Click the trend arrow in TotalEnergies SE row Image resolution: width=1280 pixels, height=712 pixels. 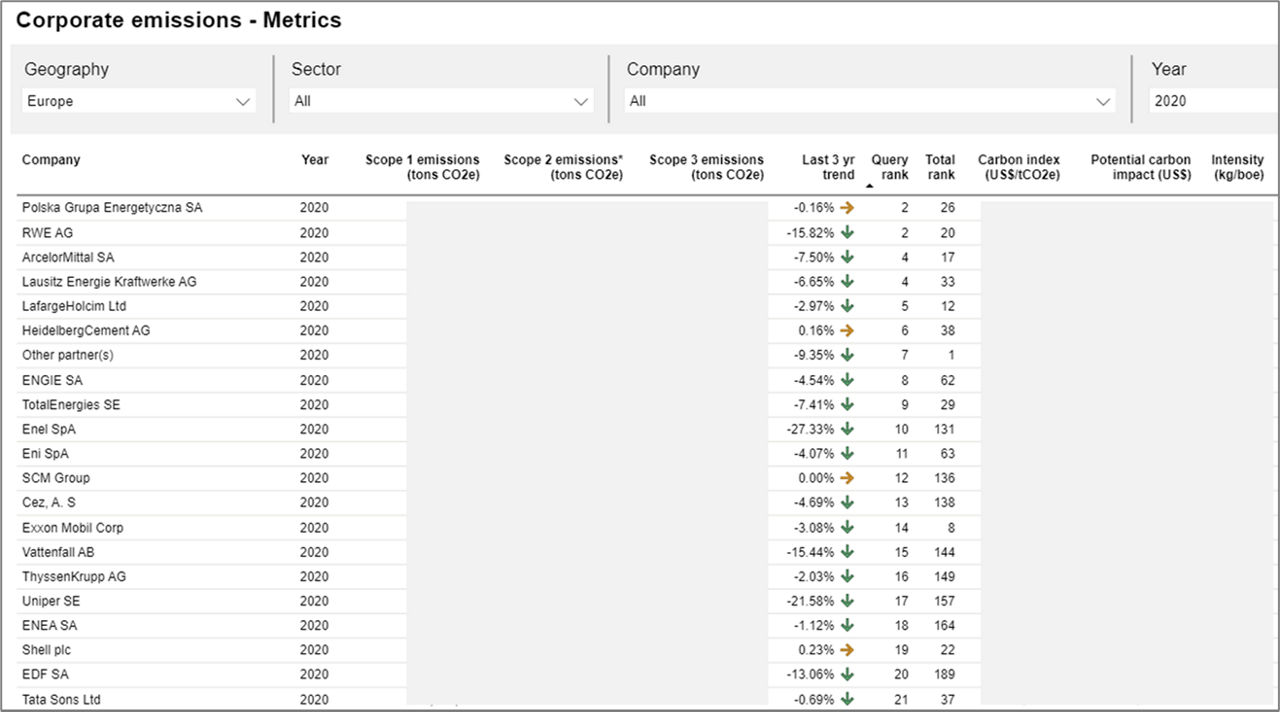[x=847, y=404]
